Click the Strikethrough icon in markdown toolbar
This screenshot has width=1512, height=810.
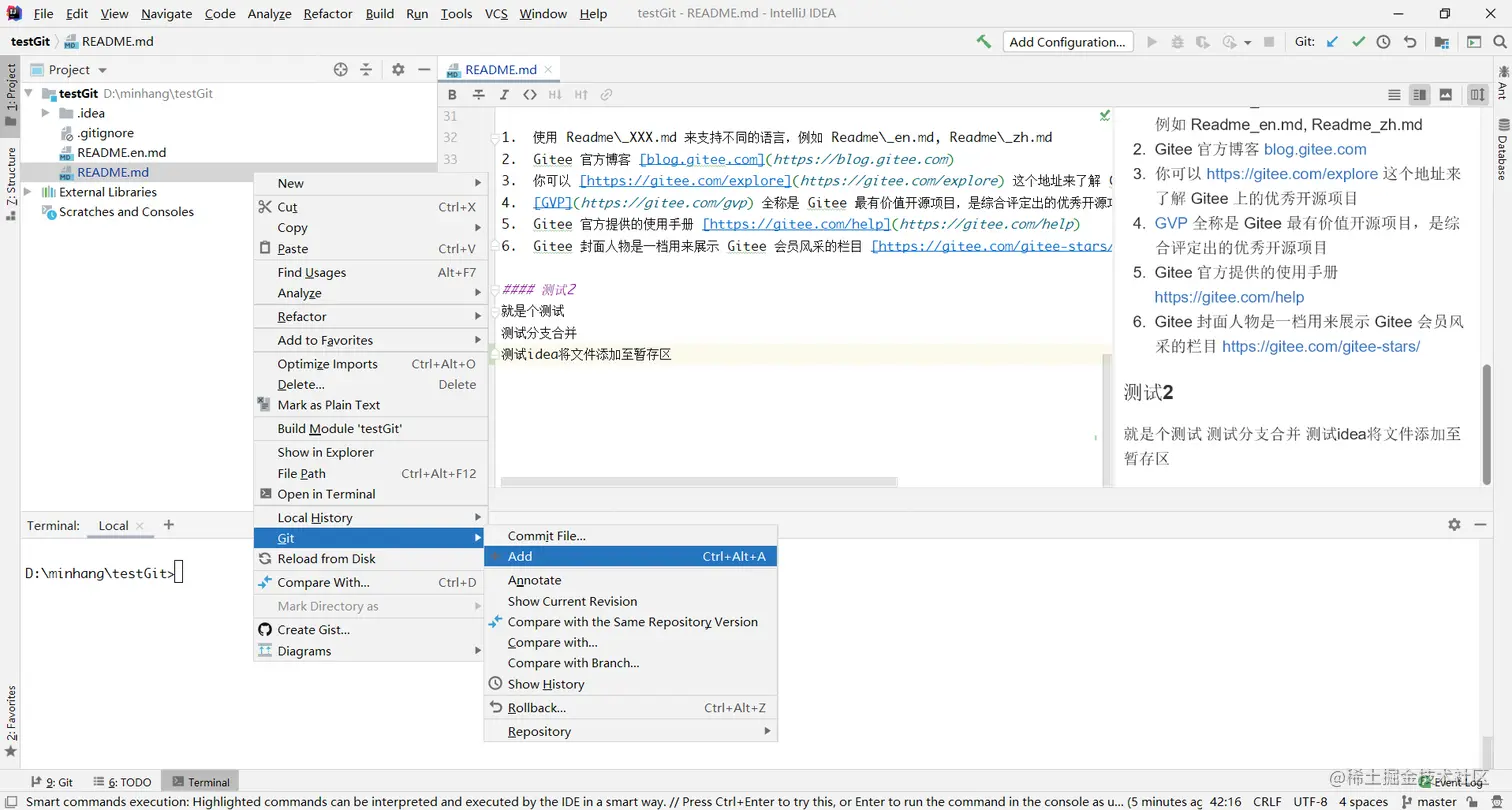478,95
